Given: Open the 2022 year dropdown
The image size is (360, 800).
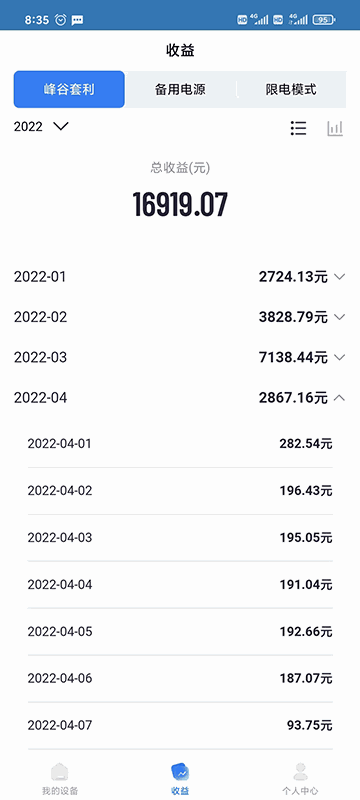Looking at the screenshot, I should click(x=41, y=126).
